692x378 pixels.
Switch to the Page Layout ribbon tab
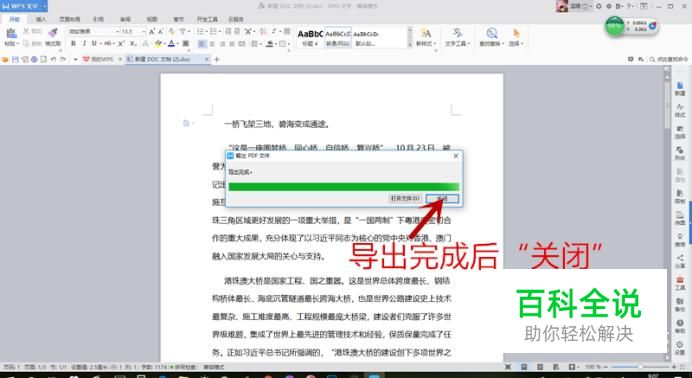point(70,19)
